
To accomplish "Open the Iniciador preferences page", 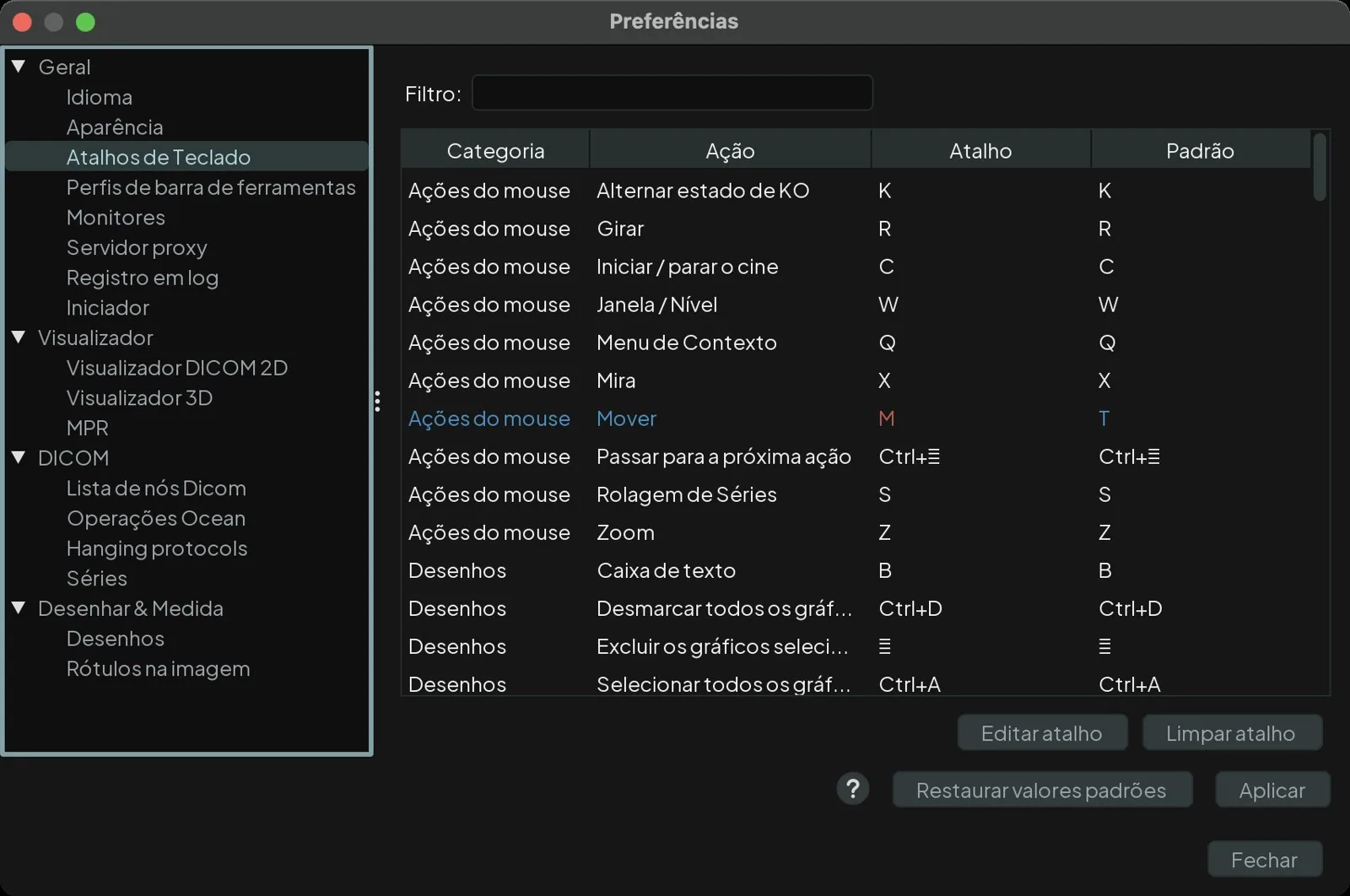I will 108,308.
